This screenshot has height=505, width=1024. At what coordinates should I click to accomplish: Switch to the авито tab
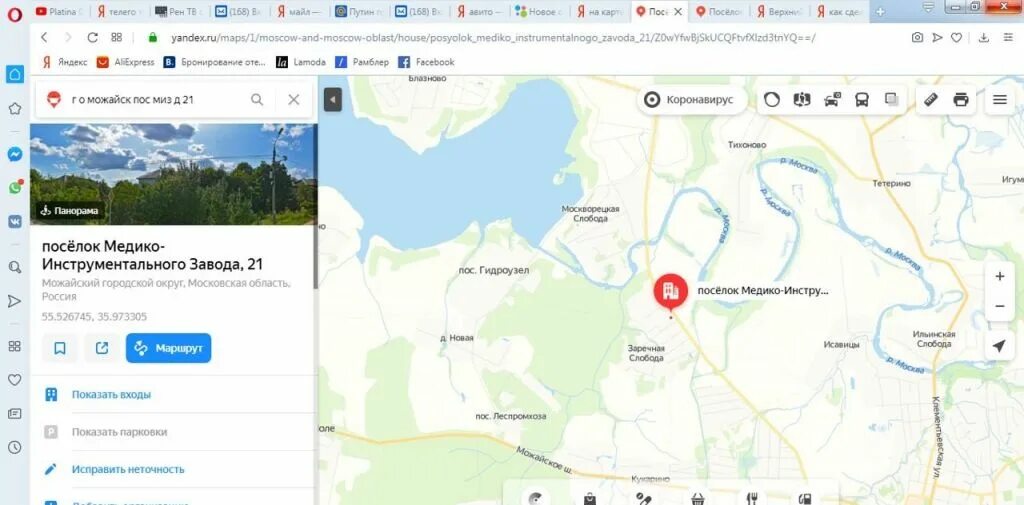click(481, 11)
